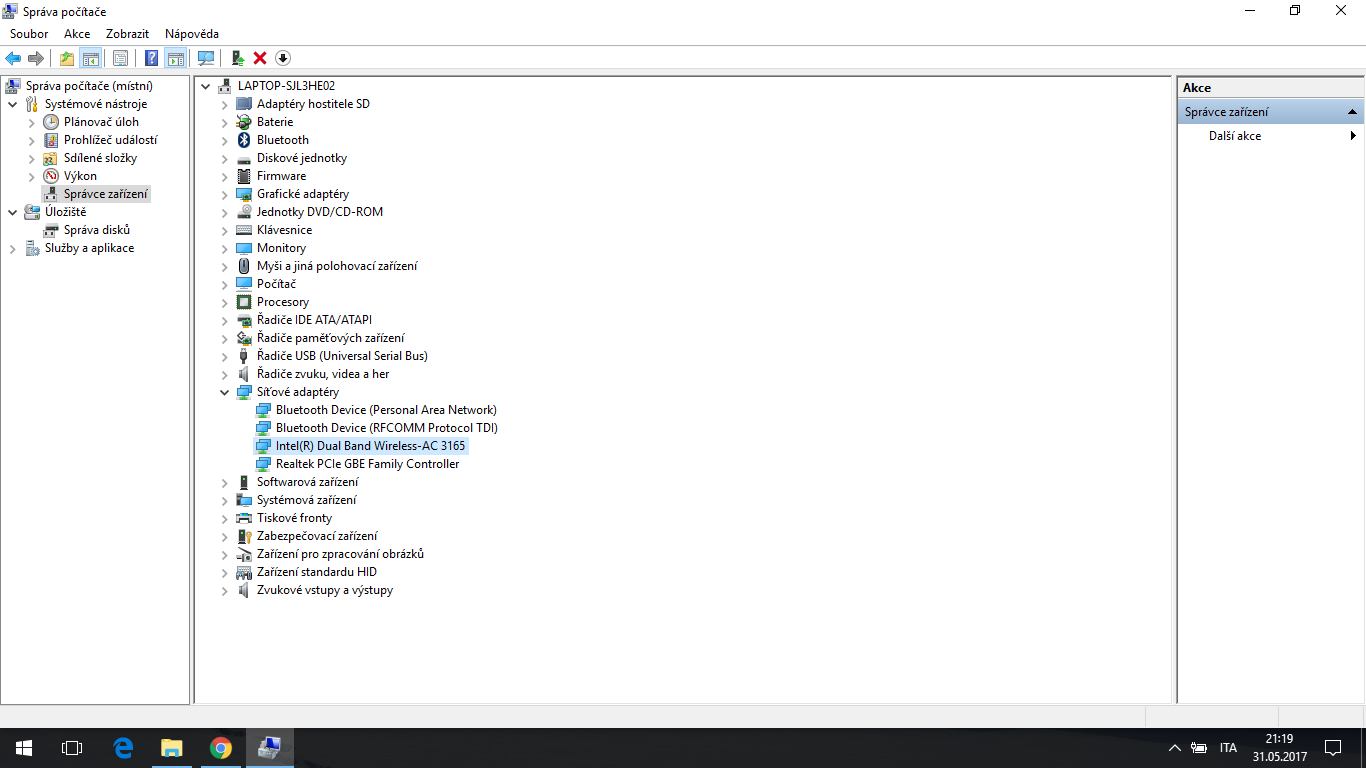Update the device driver via the green arrow icon
This screenshot has height=768, width=1366.
pyautogui.click(x=238, y=58)
